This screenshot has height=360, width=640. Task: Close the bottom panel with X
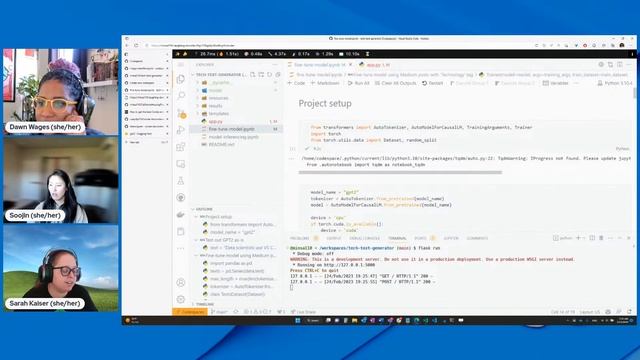coord(629,238)
